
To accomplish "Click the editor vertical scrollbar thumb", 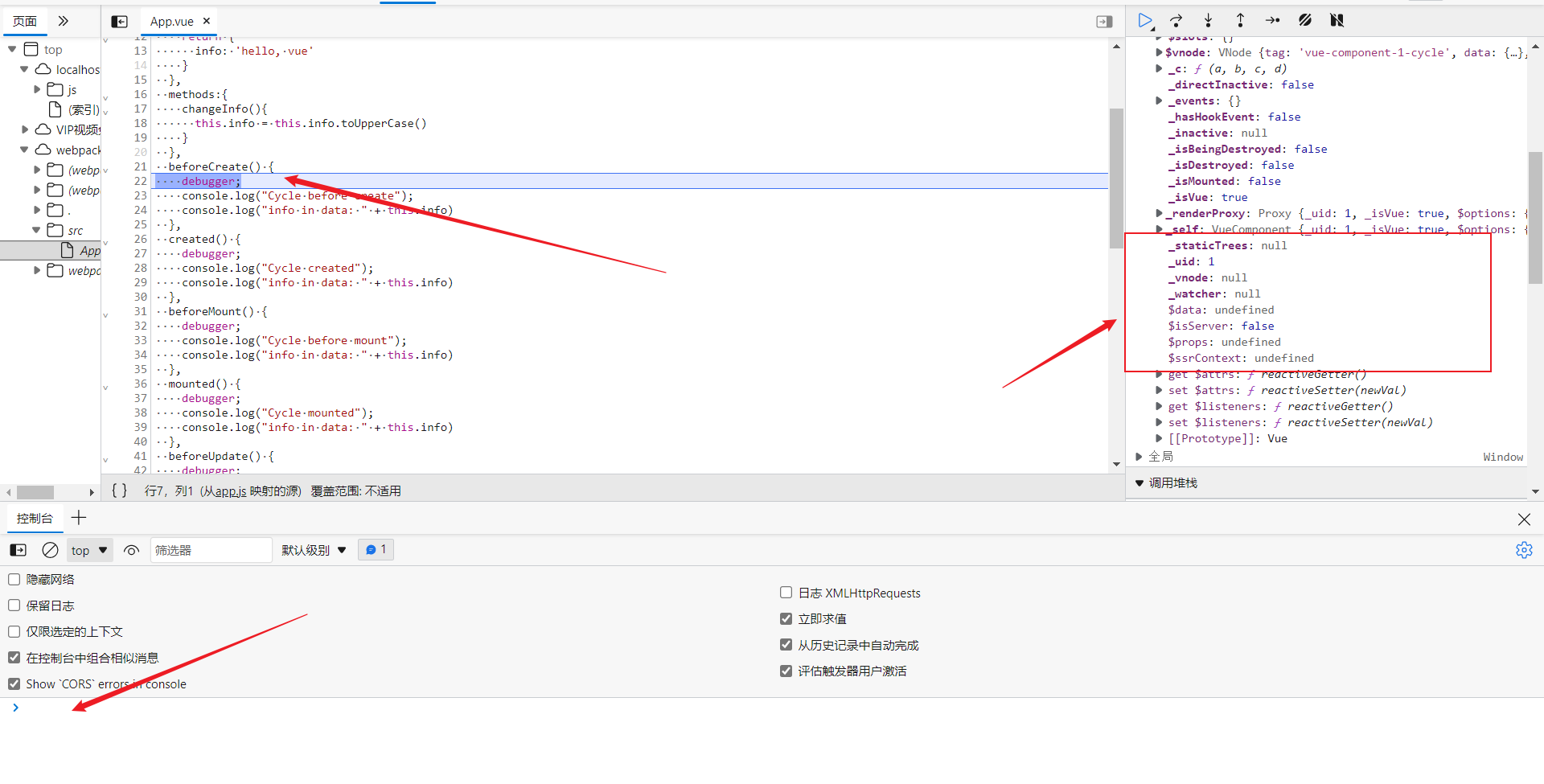I will 1116,178.
